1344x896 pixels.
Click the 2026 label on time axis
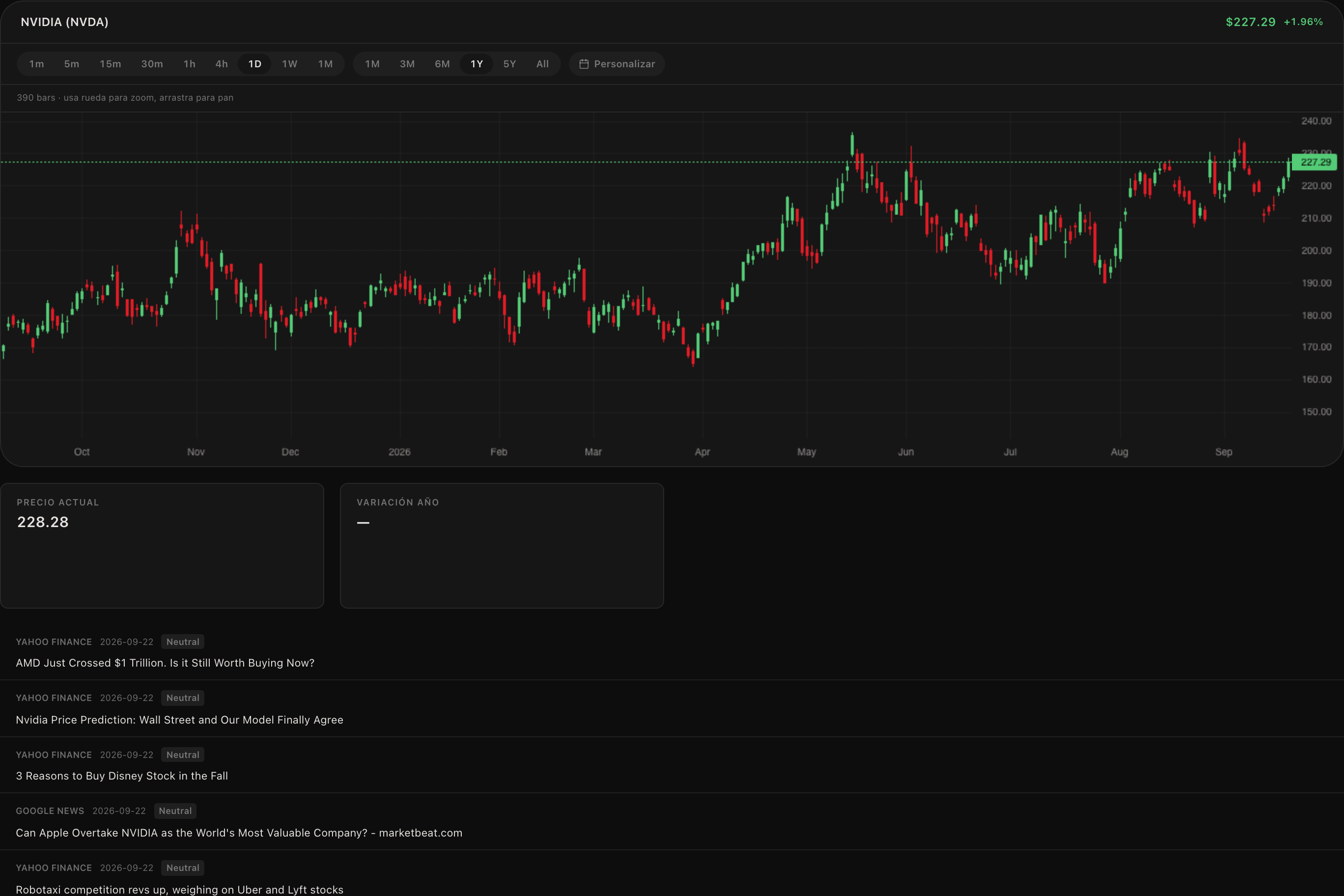coord(399,452)
